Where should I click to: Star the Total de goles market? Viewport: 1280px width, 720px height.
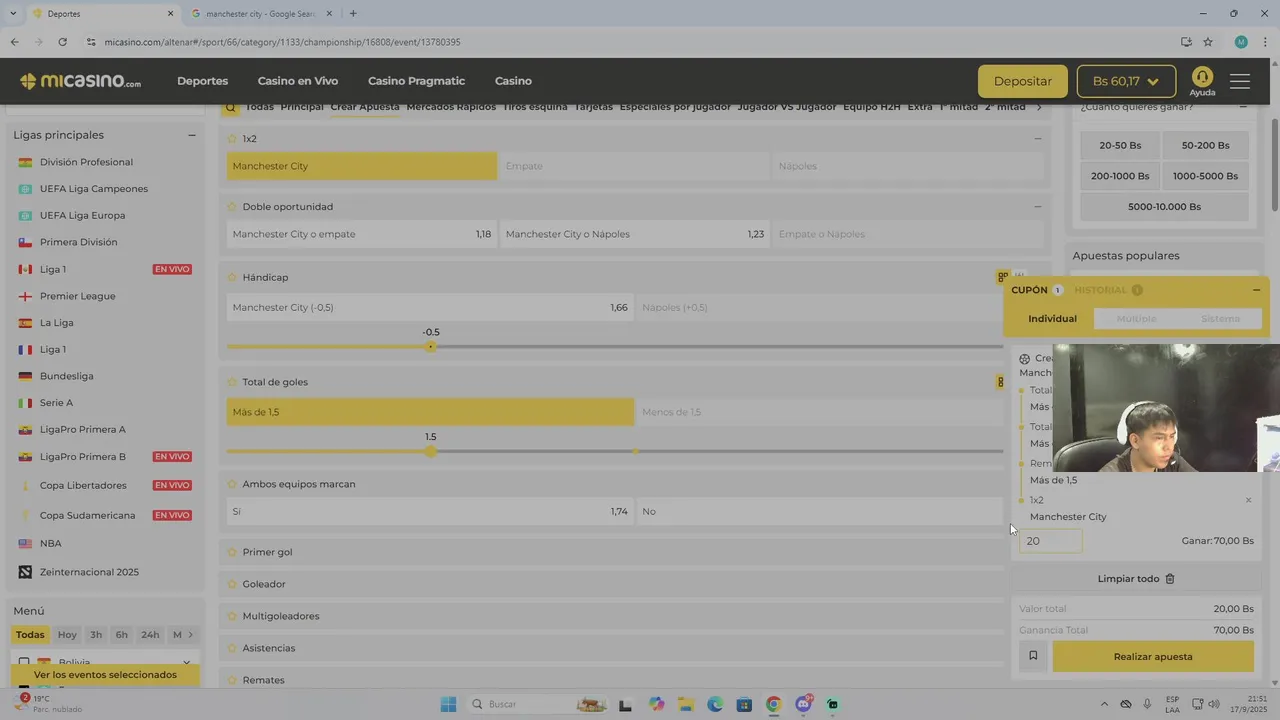point(232,382)
